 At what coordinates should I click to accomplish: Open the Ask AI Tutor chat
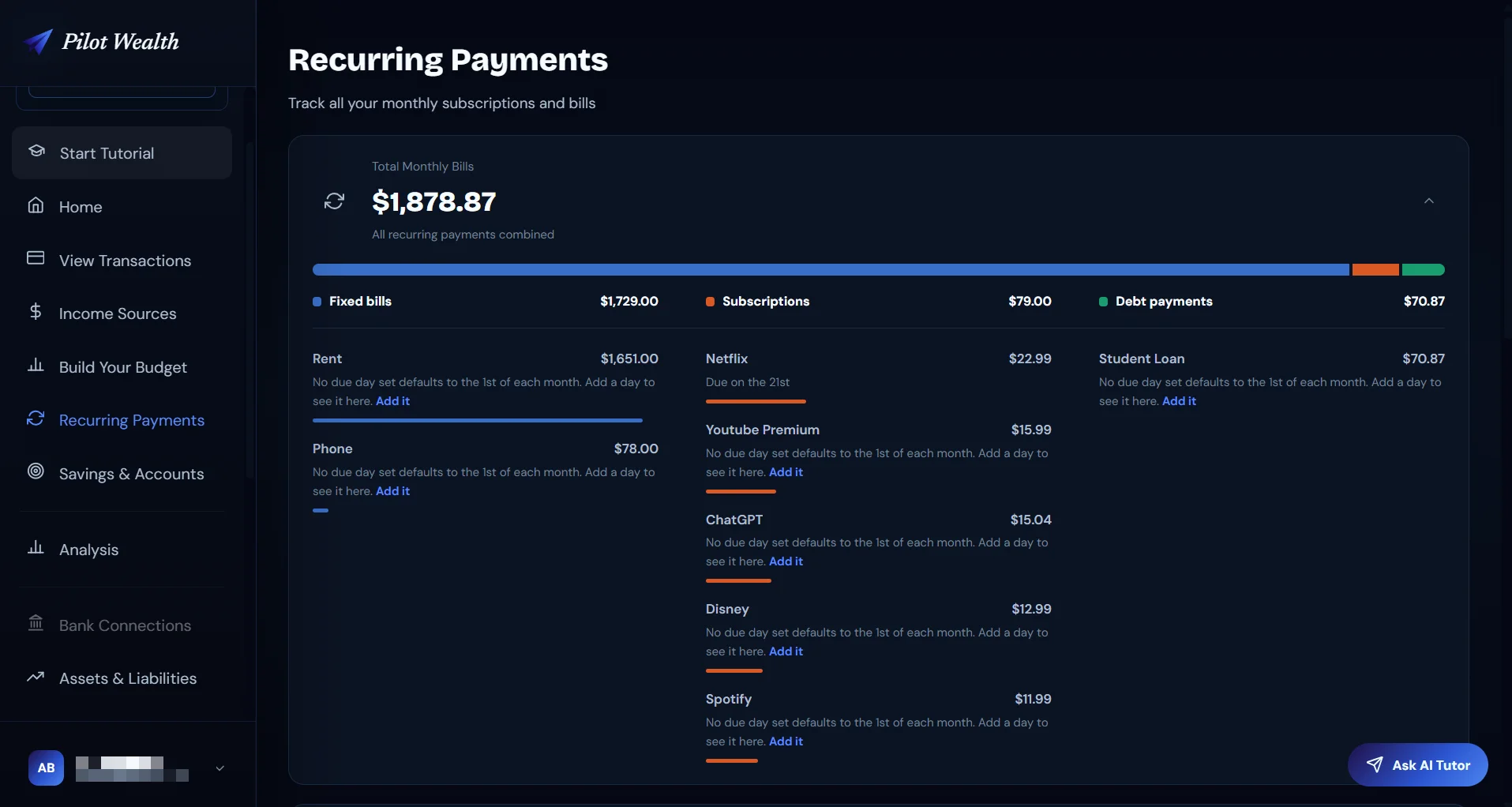pos(1418,765)
